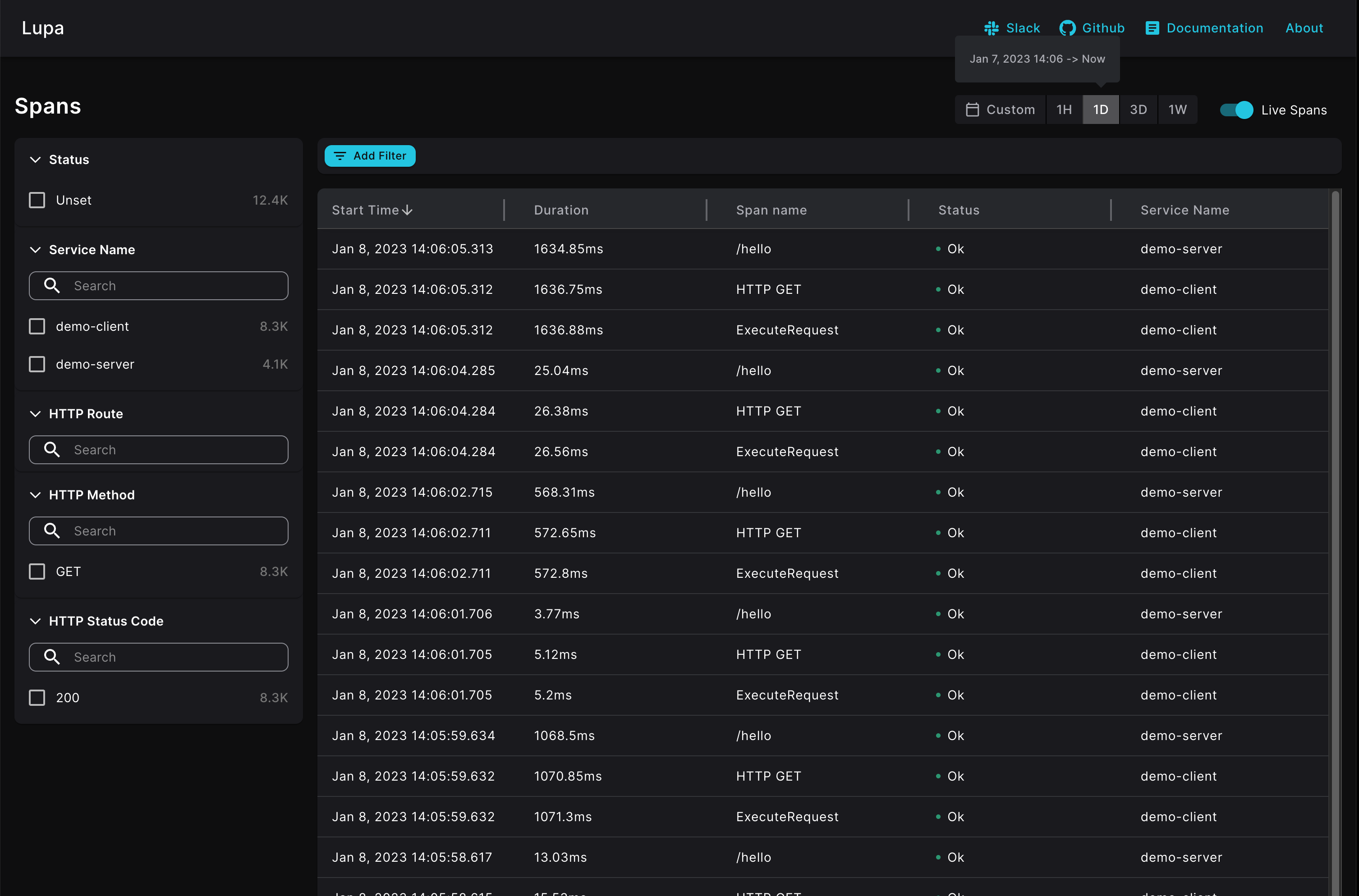1359x896 pixels.
Task: Collapse the Service Name filter group
Action: pos(36,250)
